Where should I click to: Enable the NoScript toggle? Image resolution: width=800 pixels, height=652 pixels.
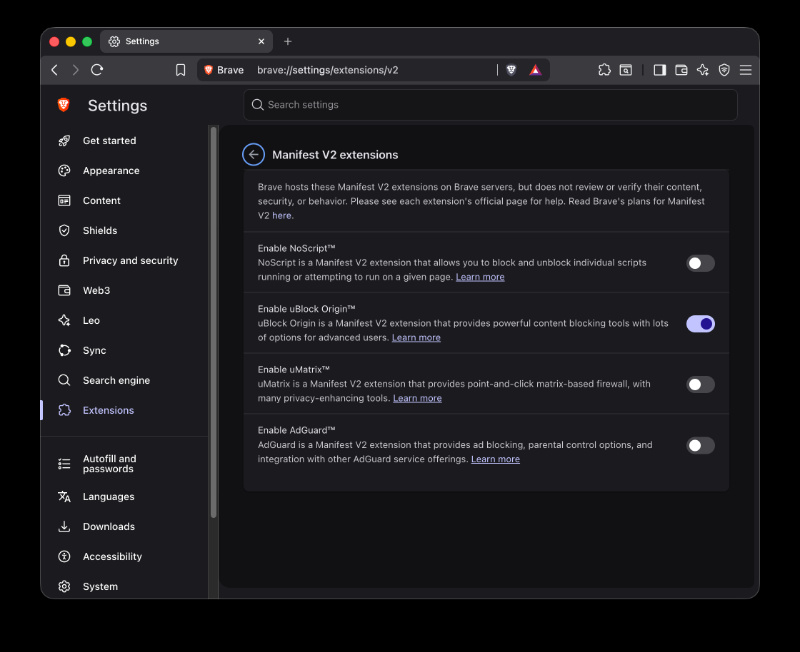click(x=700, y=263)
